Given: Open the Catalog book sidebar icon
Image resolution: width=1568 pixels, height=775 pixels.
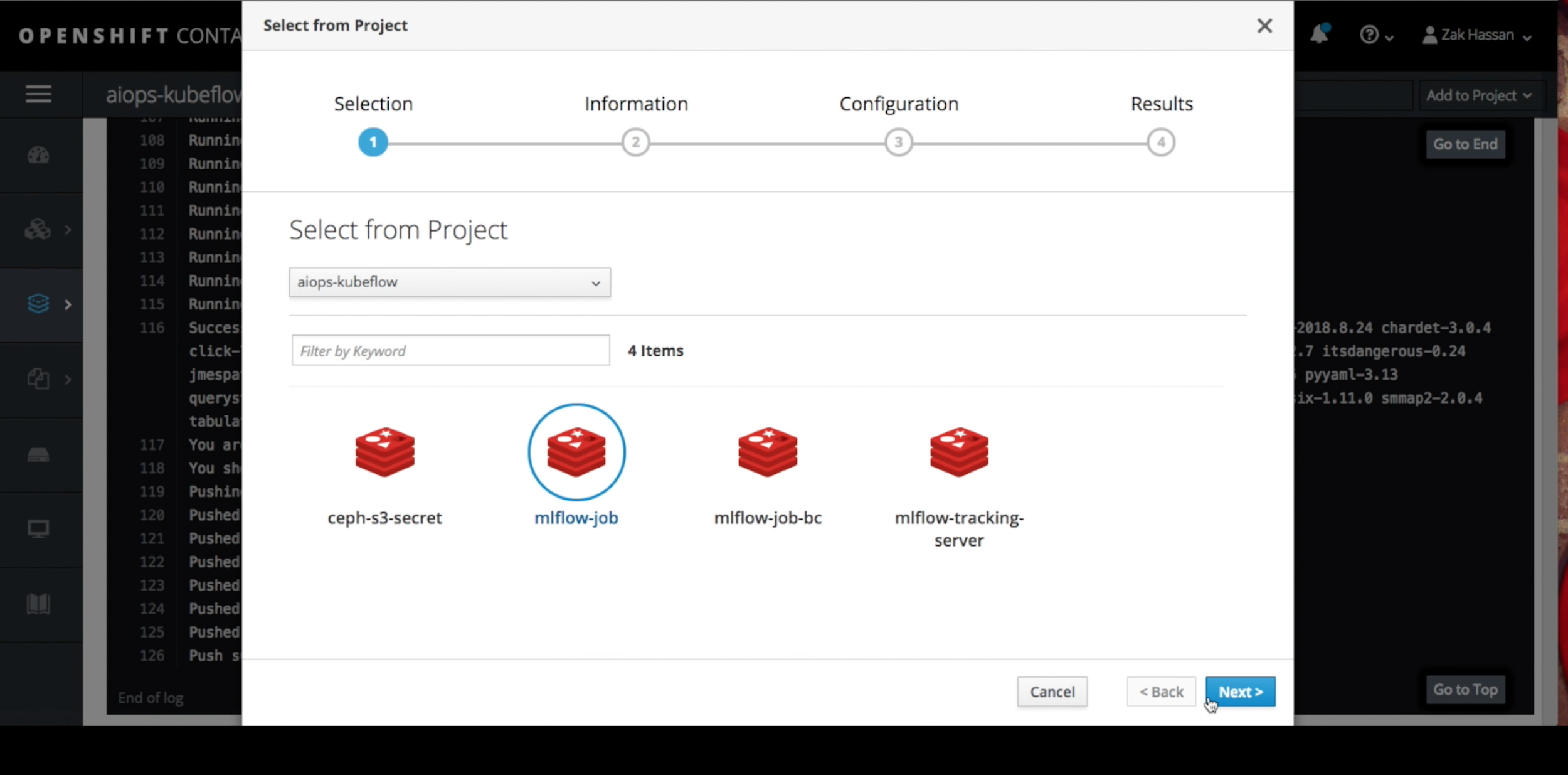Looking at the screenshot, I should click(38, 604).
